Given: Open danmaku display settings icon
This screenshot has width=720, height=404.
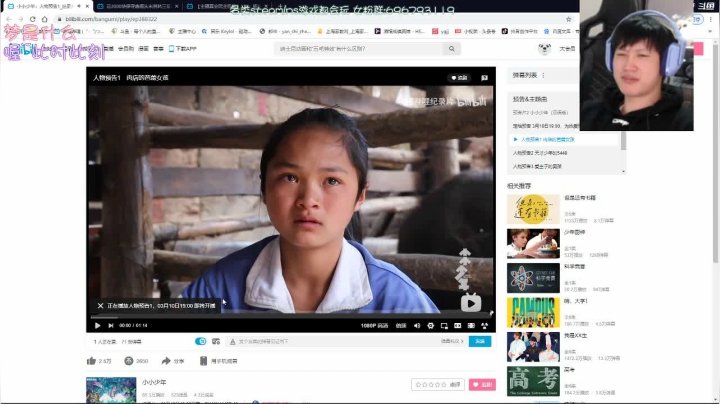Looking at the screenshot, I should (216, 341).
